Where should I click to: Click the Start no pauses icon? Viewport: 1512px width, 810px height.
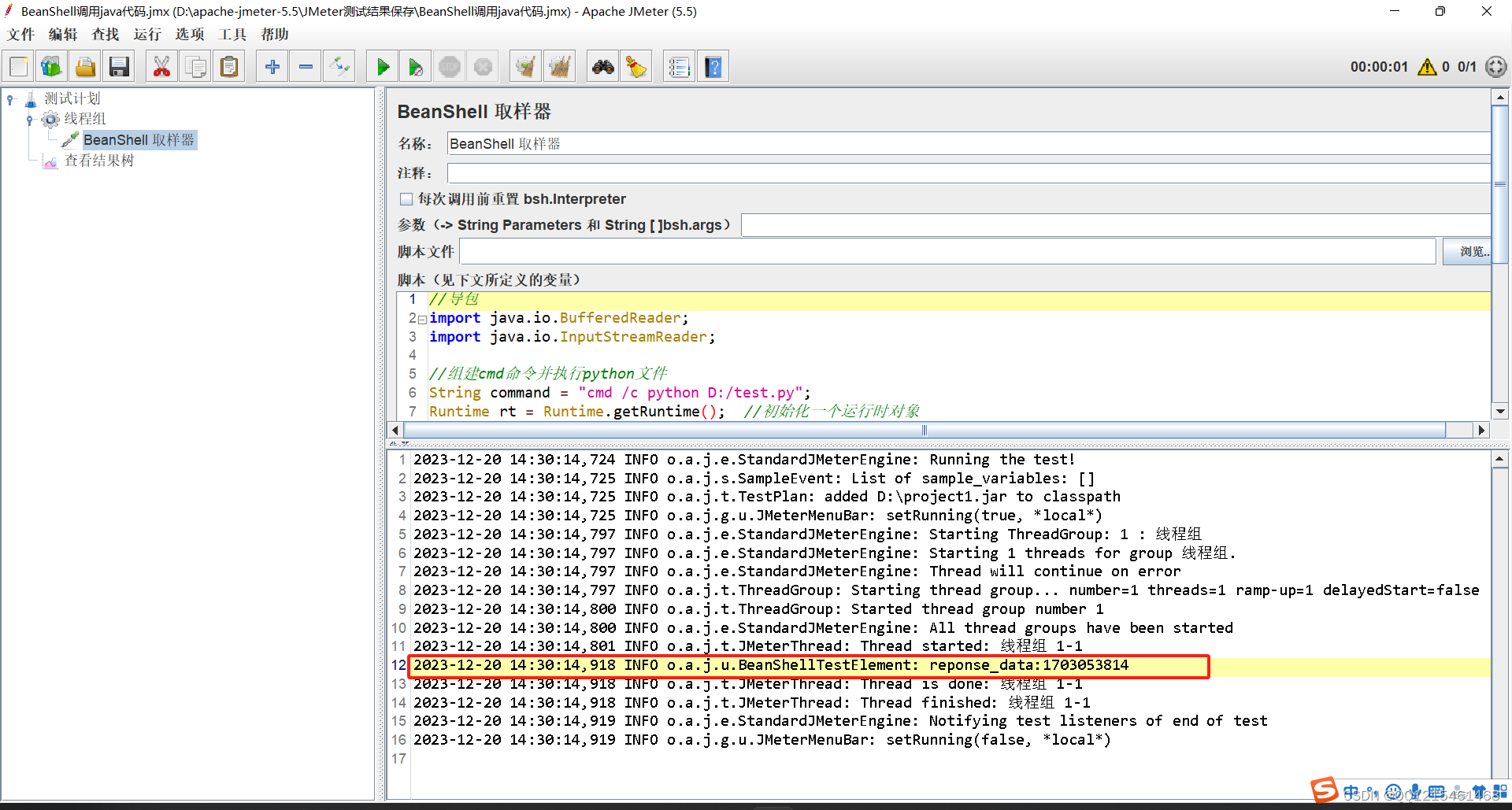[x=416, y=67]
